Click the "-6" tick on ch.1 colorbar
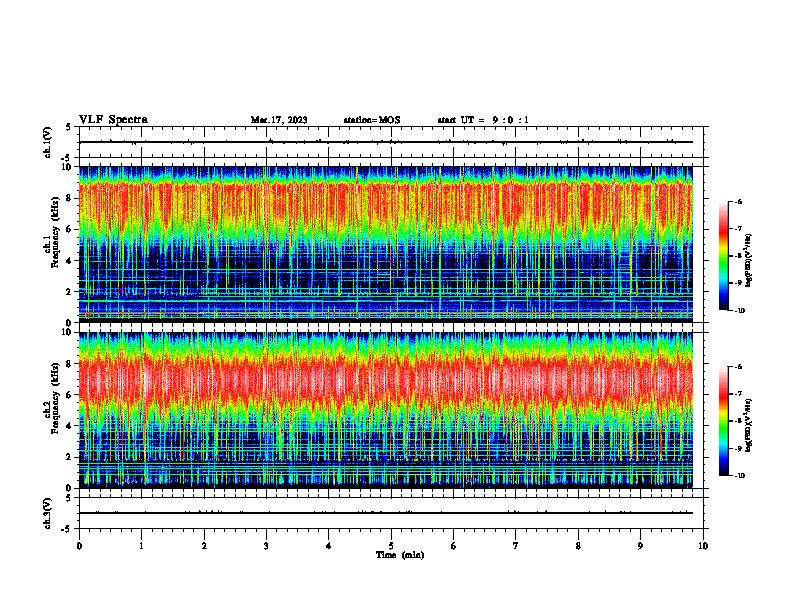Screen dimensions: 792x612 tap(738, 202)
